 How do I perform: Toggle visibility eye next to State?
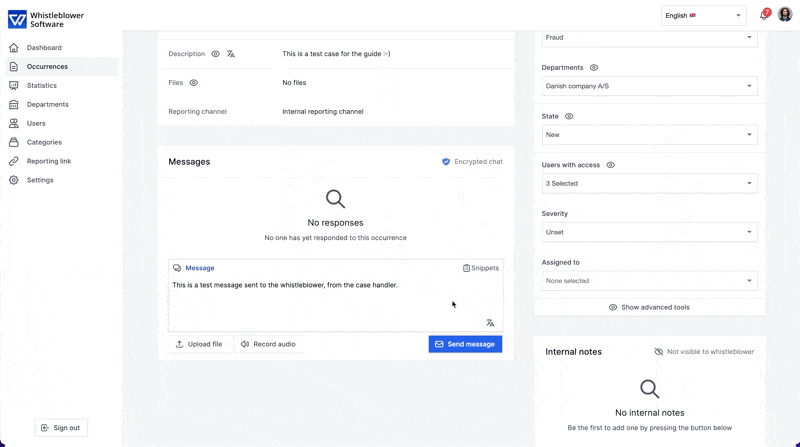click(x=569, y=117)
